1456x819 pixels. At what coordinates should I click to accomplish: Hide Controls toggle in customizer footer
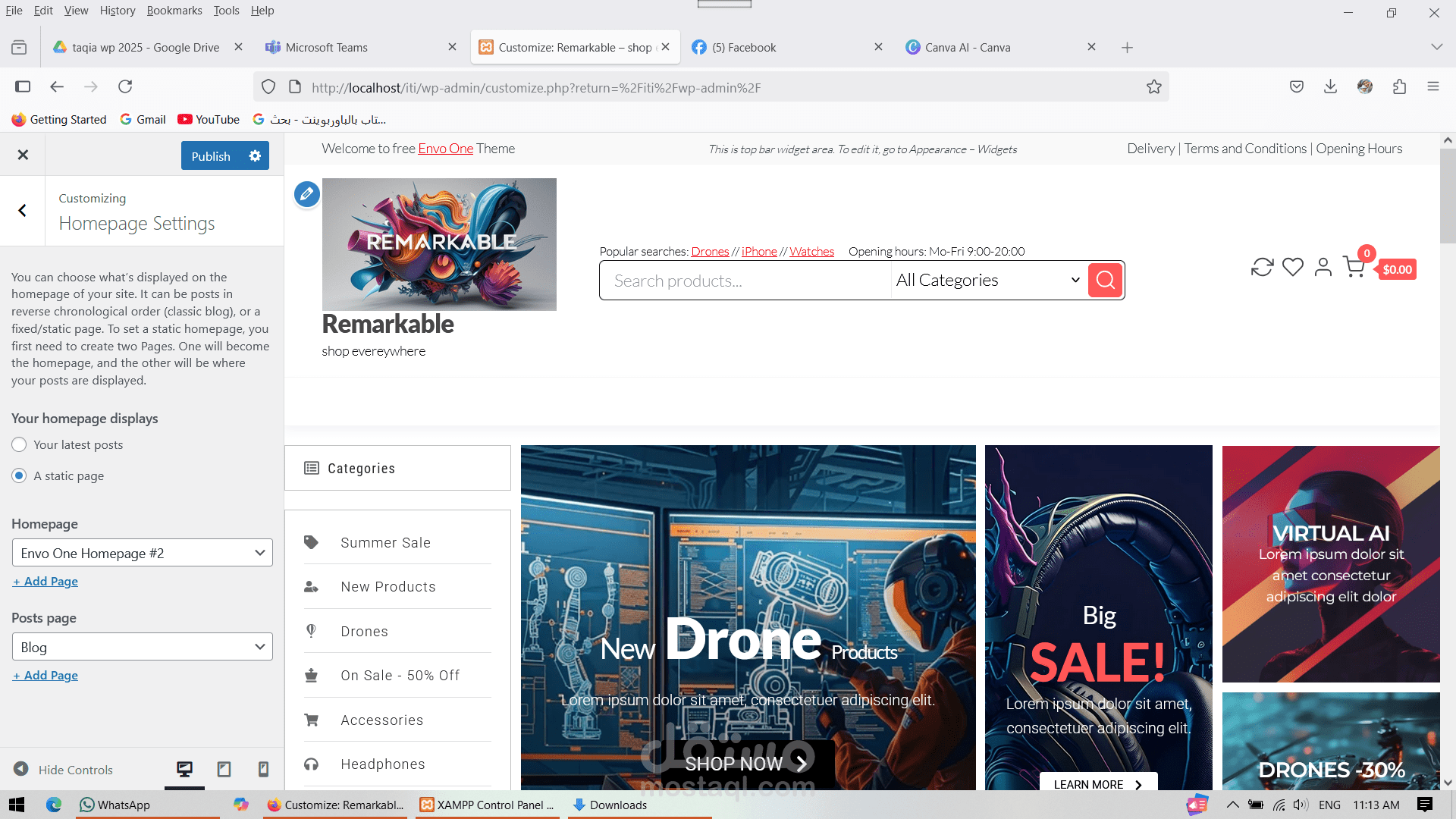click(64, 769)
